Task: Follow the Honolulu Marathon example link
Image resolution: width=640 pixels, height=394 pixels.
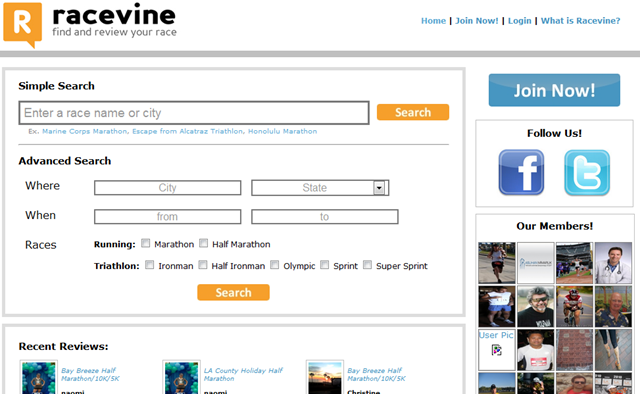Action: 282,131
